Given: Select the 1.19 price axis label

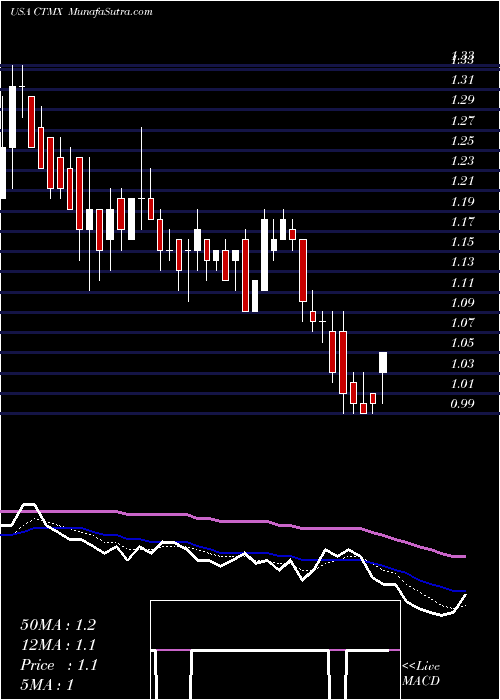Looking at the screenshot, I should (x=462, y=202).
